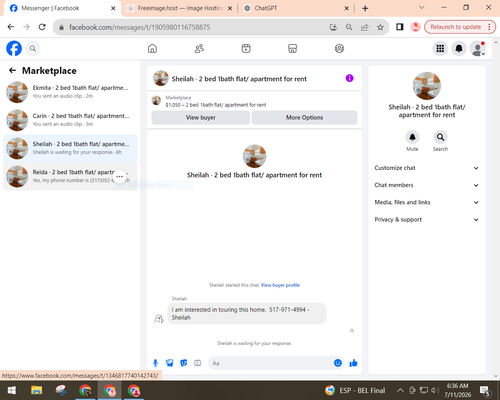500x400 pixels.
Task: Open conversation information purple icon
Action: pos(349,78)
